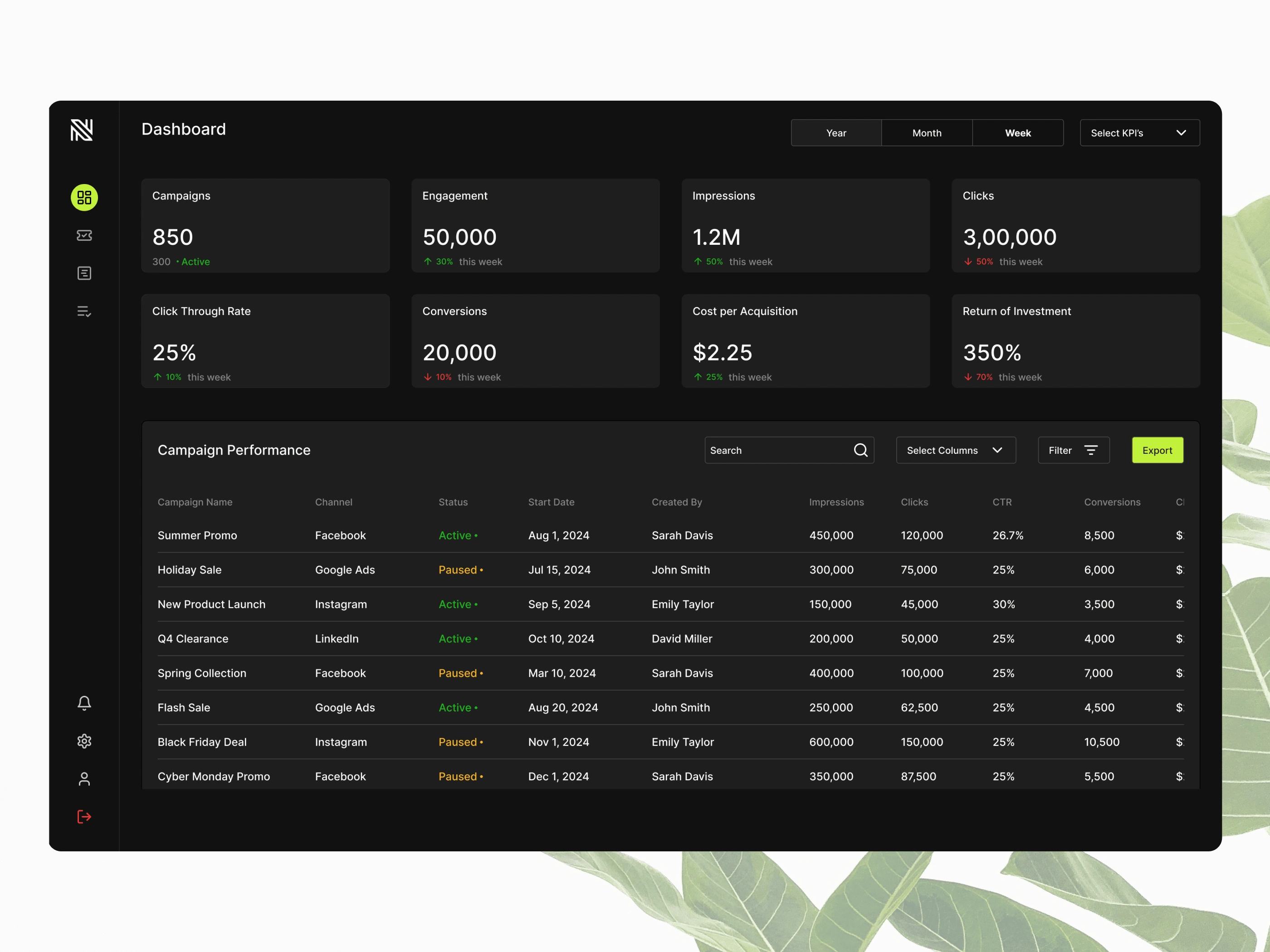The height and width of the screenshot is (952, 1270).
Task: Open the document list sidebar icon
Action: coord(84,273)
